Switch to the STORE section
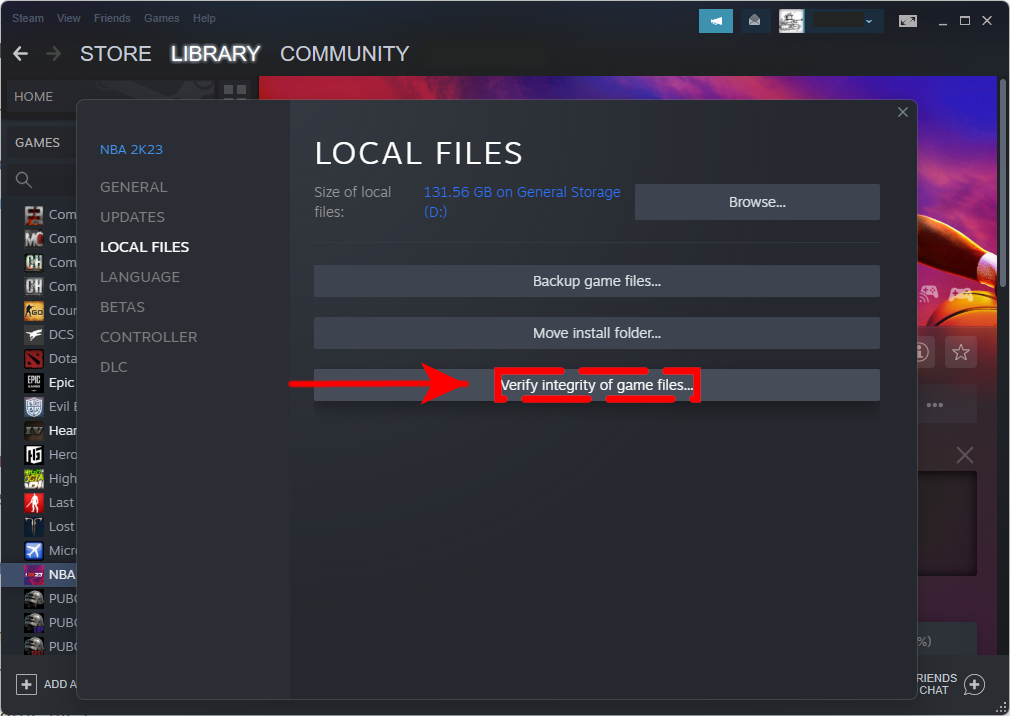The image size is (1010, 716). point(116,53)
